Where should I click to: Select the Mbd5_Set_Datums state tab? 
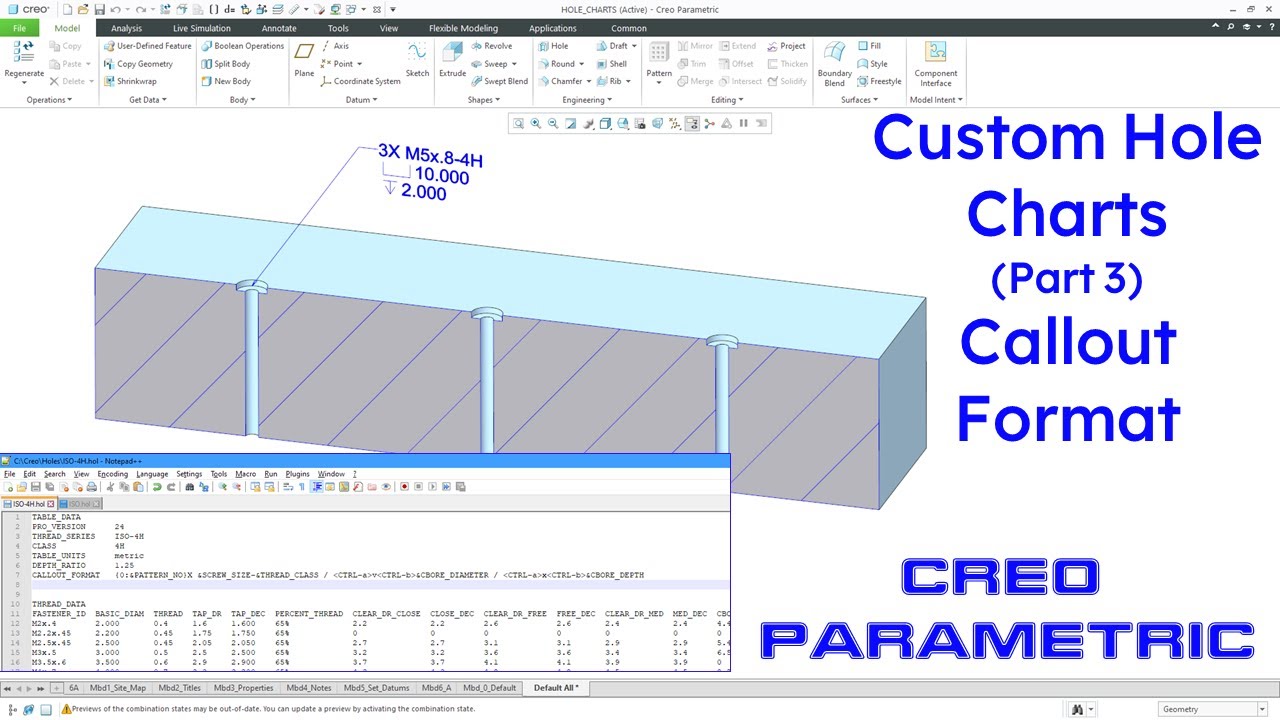pyautogui.click(x=377, y=688)
